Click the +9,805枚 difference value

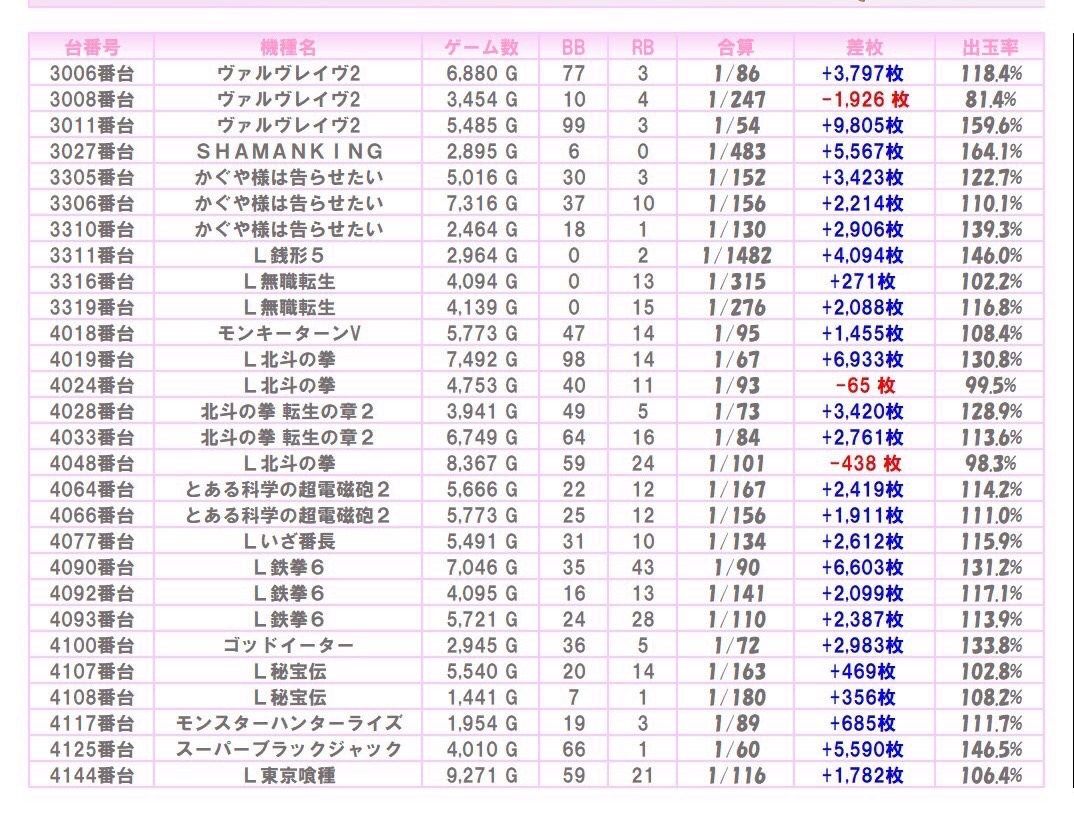862,125
